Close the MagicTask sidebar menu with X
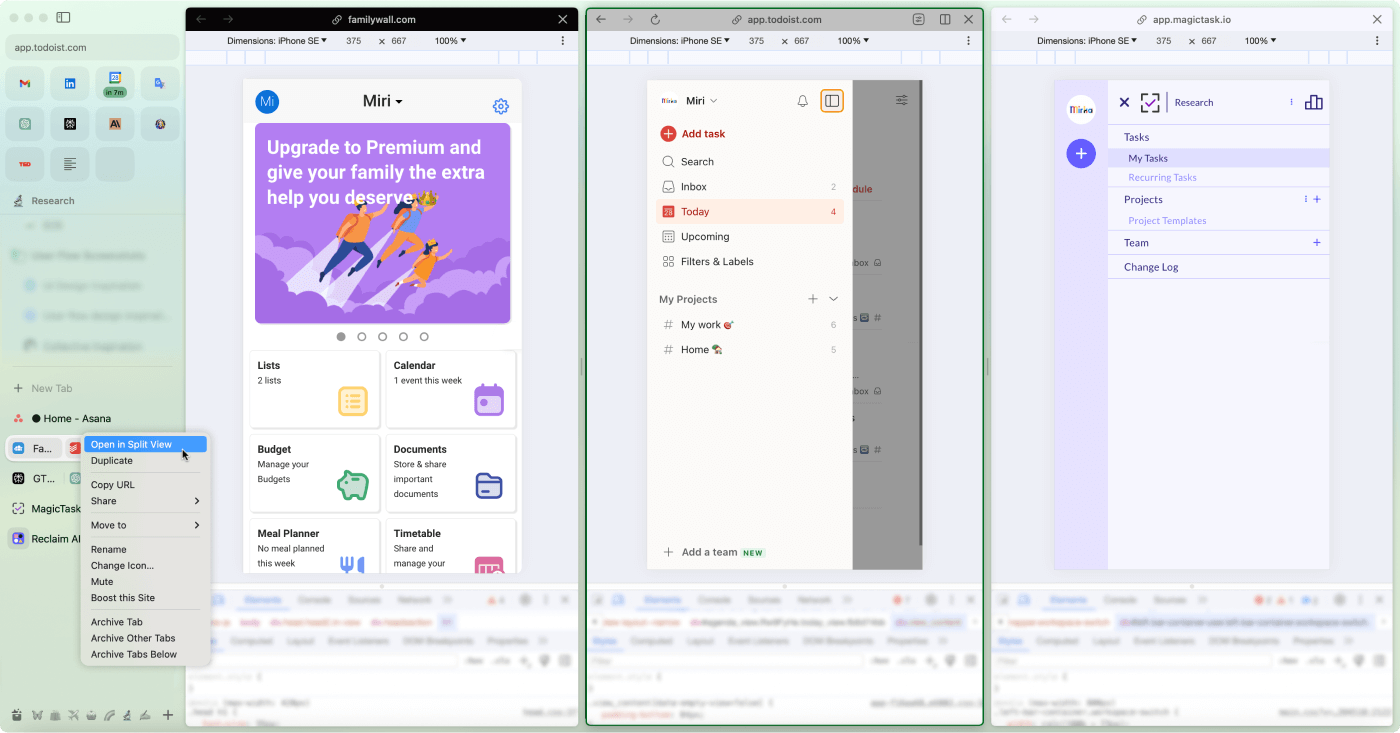This screenshot has width=1400, height=733. [x=1124, y=102]
